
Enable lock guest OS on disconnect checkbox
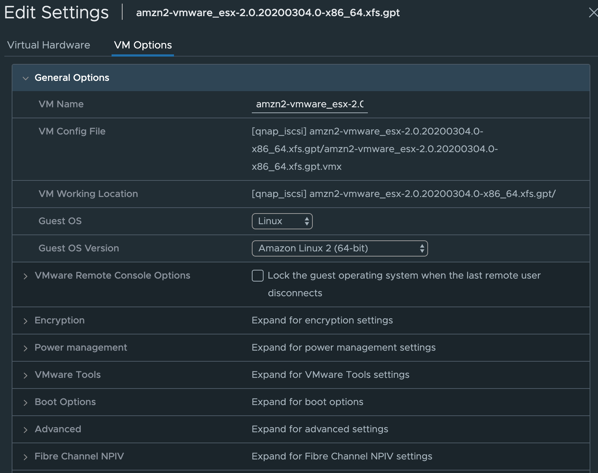[257, 276]
